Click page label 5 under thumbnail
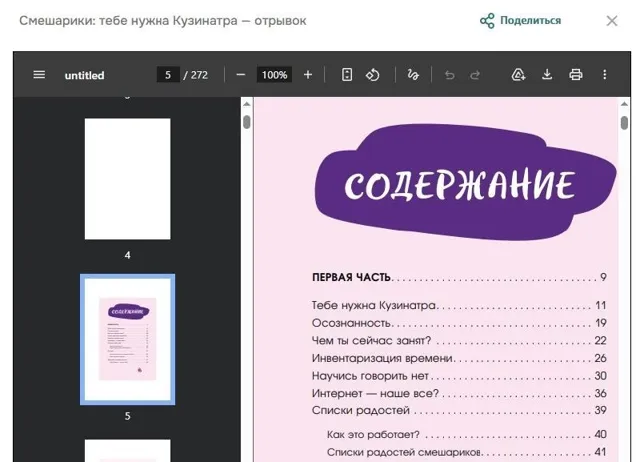This screenshot has width=640, height=462. pyautogui.click(x=127, y=416)
